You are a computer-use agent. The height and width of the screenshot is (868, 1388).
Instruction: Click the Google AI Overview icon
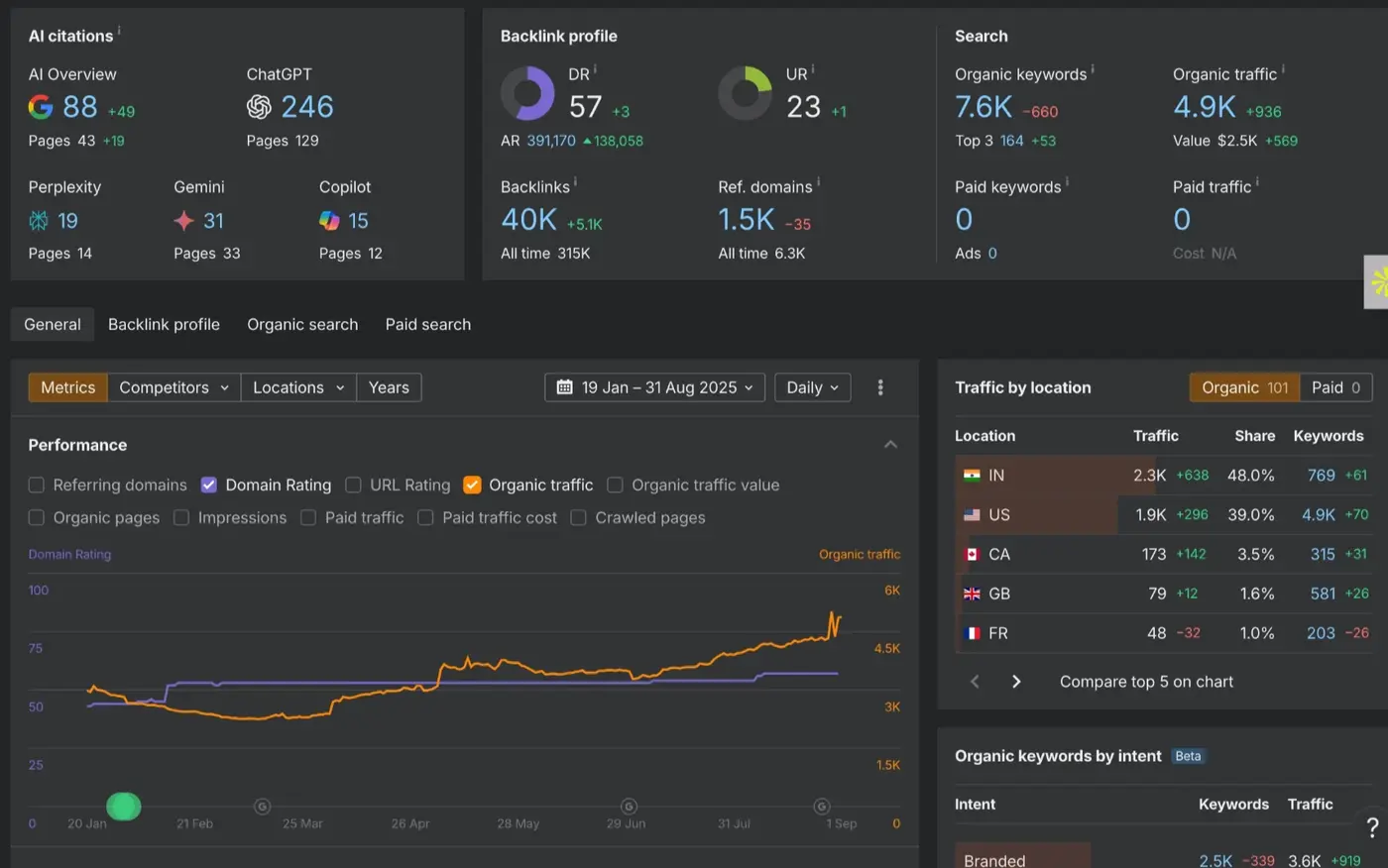[x=41, y=107]
